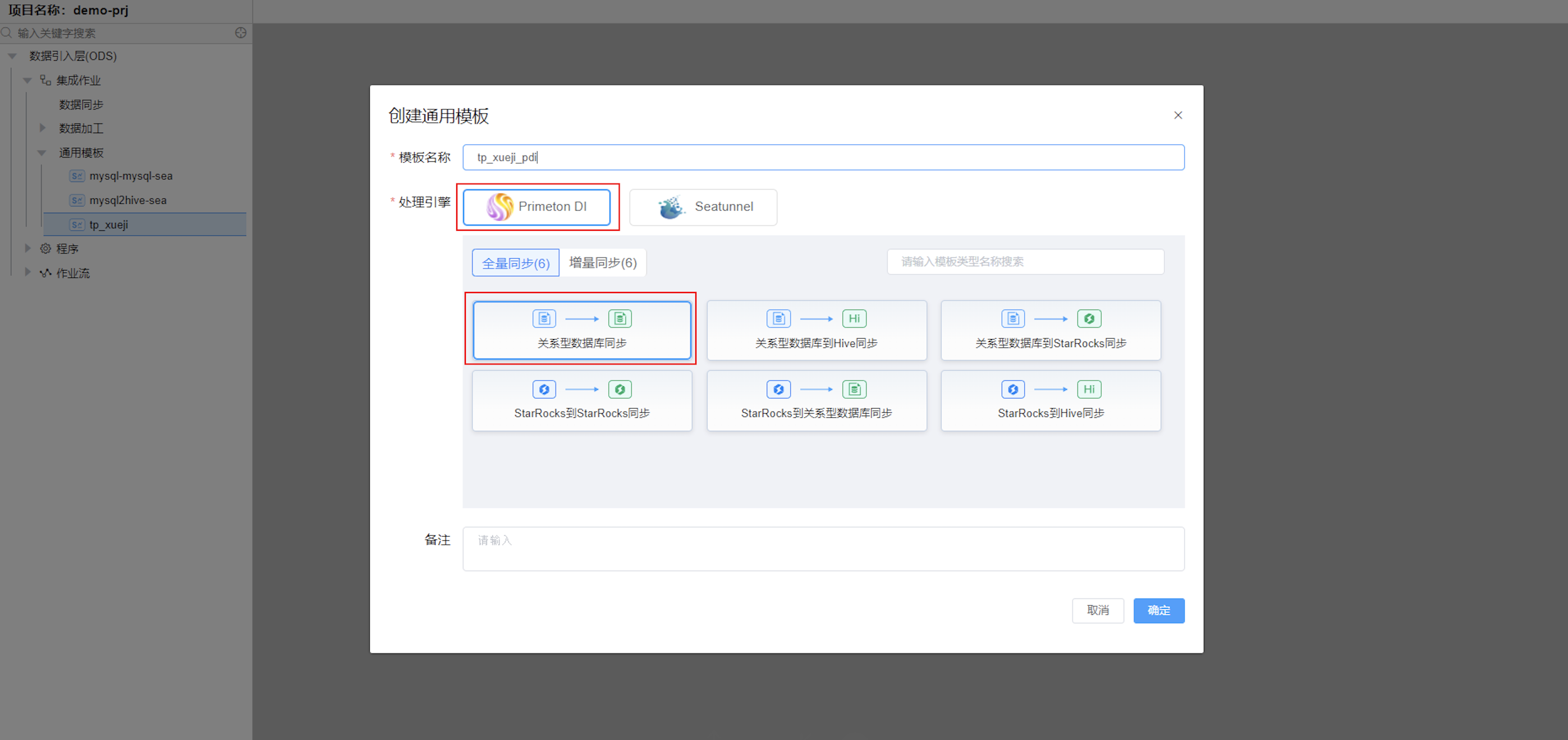Focus the 备注 remarks text area
This screenshot has width=1568, height=740.
tap(822, 548)
